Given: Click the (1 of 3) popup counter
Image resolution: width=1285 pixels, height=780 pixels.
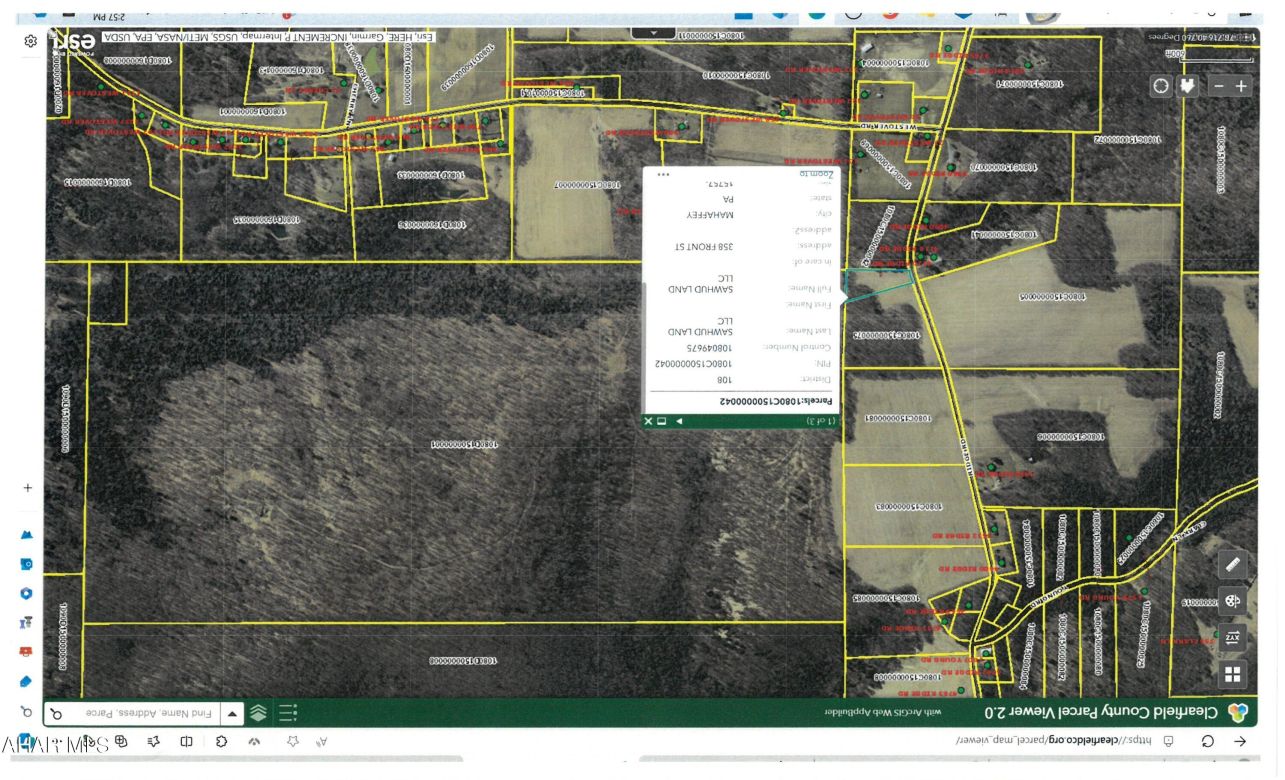Looking at the screenshot, I should (819, 422).
